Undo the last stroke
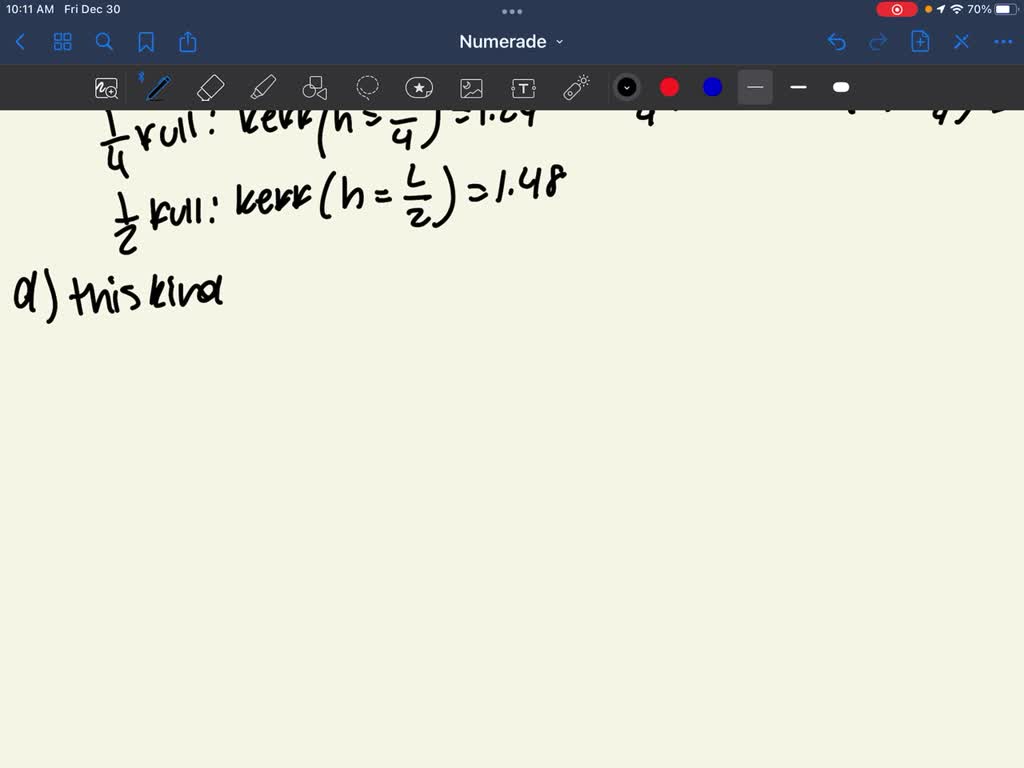This screenshot has height=768, width=1024. click(x=837, y=42)
